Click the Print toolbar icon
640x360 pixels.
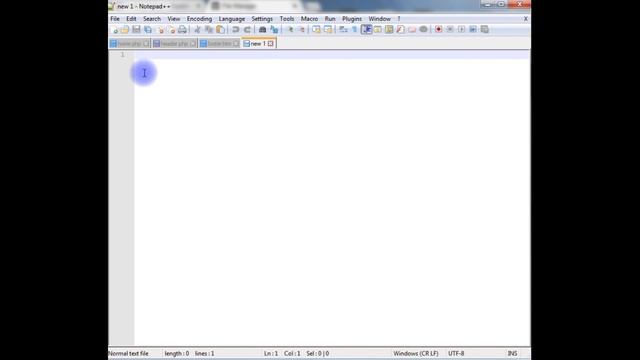[x=182, y=29]
